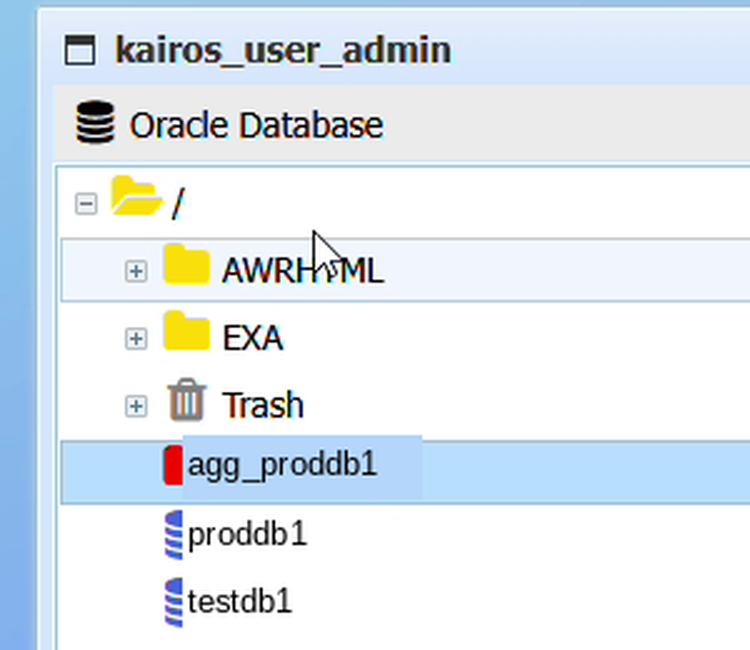Click the open root folder icon

click(136, 196)
